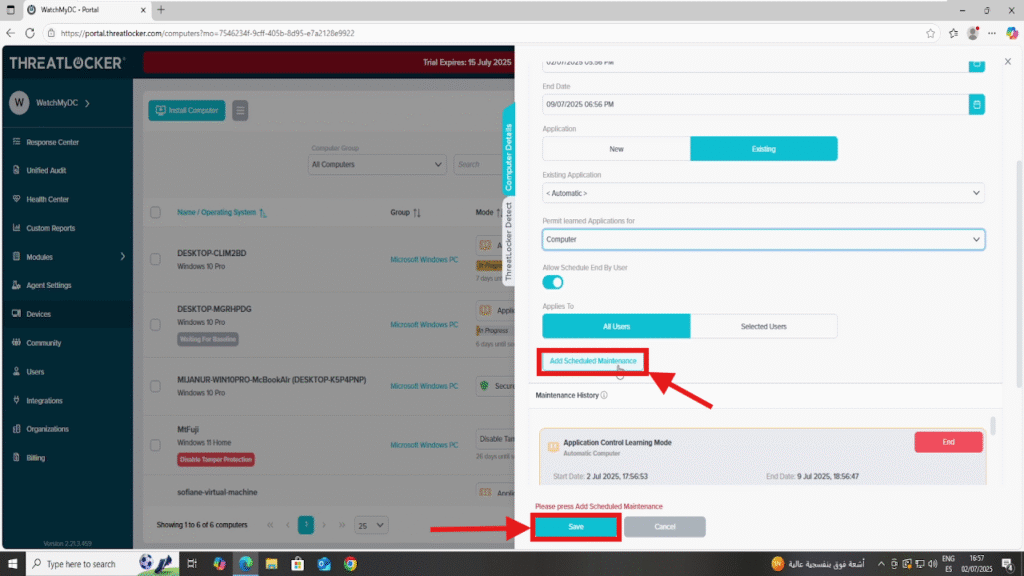Screen dimensions: 1024x576
Task: End the Application Control Learning Mode
Action: point(948,442)
